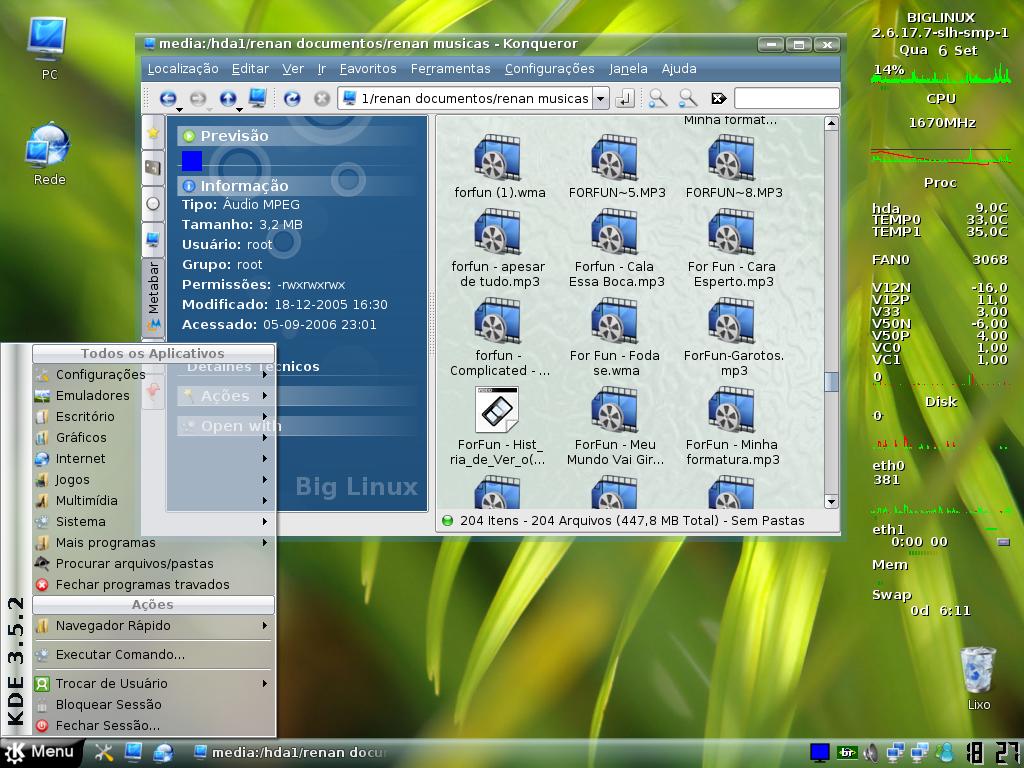Image resolution: width=1024 pixels, height=768 pixels.
Task: Click the blue preview color square
Action: click(x=192, y=161)
